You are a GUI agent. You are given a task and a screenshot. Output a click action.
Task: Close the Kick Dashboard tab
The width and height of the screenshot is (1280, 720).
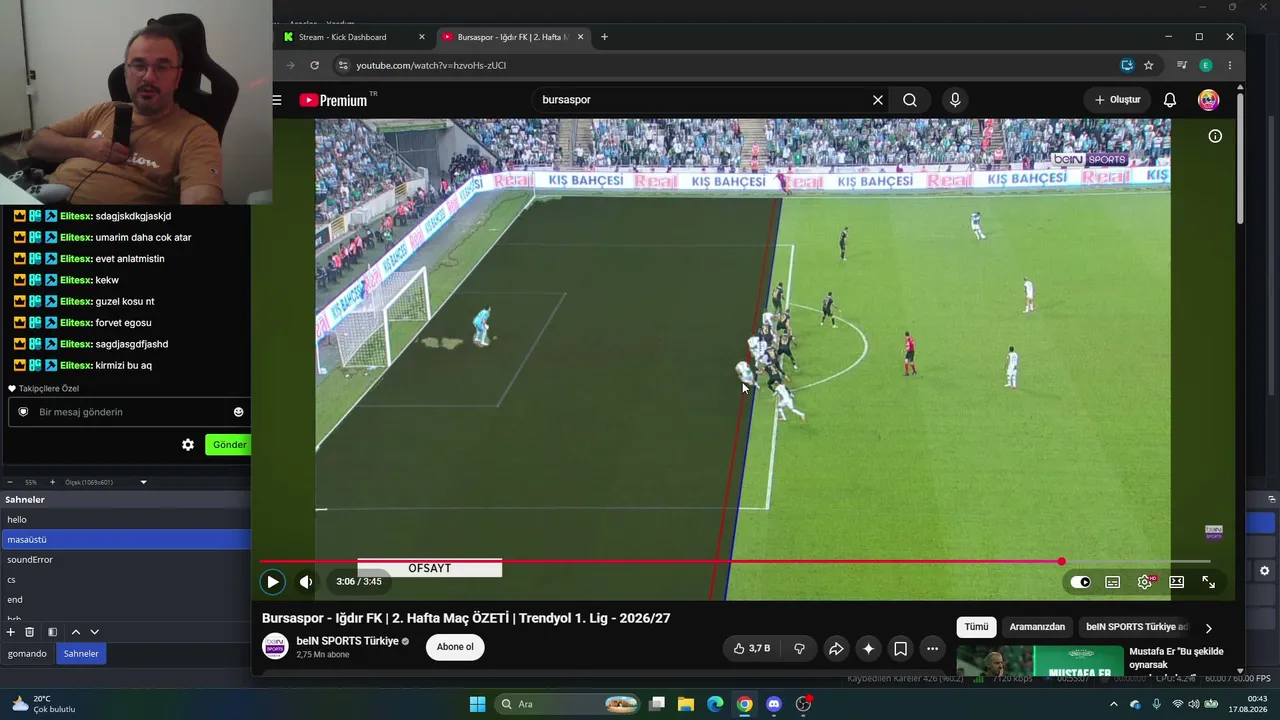coord(422,37)
